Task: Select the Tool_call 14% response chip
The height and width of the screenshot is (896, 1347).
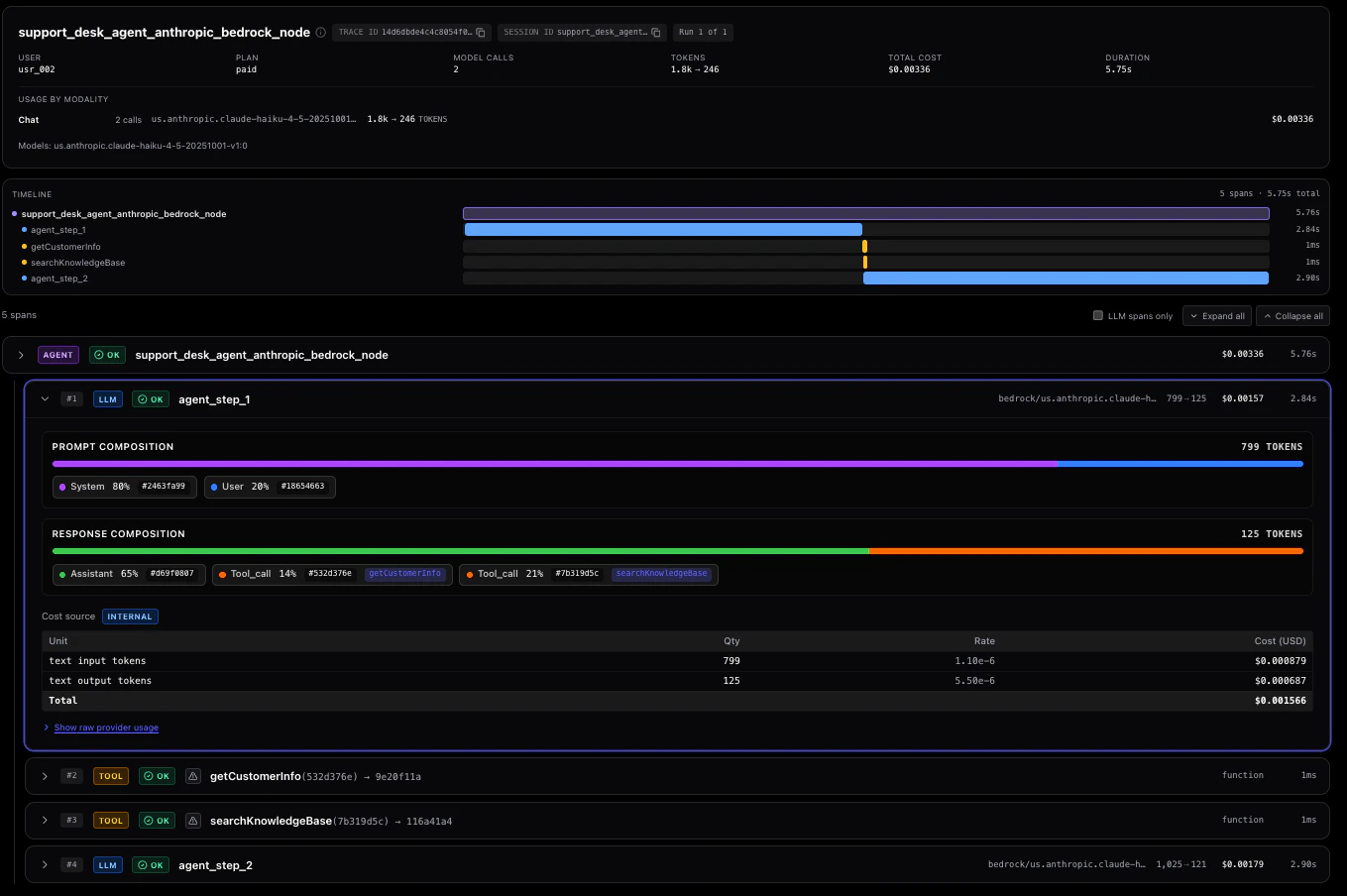Action: pyautogui.click(x=332, y=574)
